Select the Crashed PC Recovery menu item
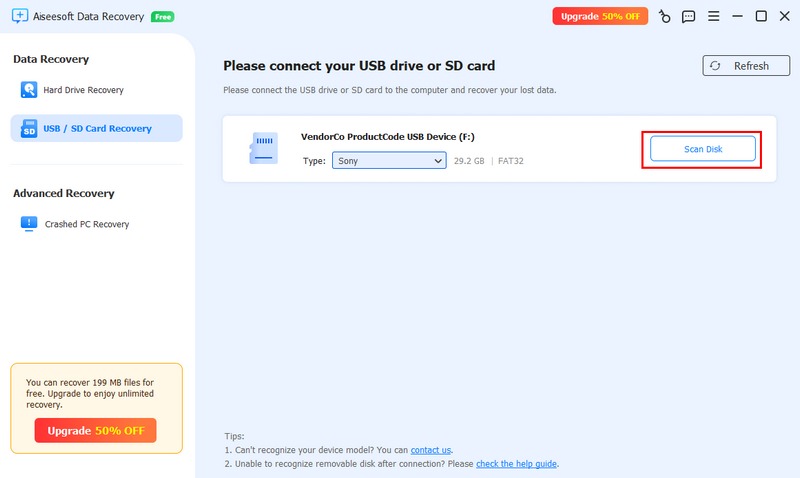Image resolution: width=800 pixels, height=478 pixels. tap(86, 224)
